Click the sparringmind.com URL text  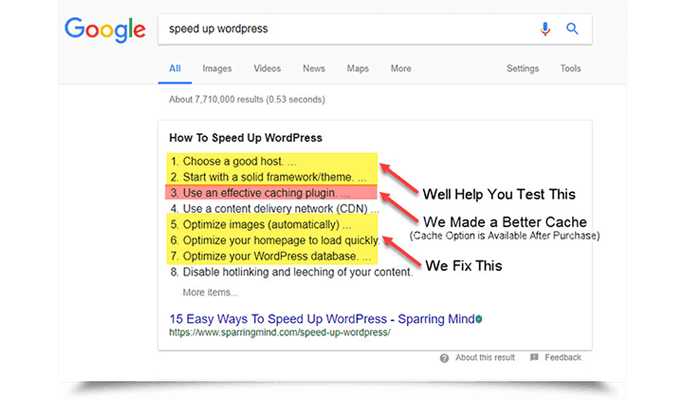point(280,333)
